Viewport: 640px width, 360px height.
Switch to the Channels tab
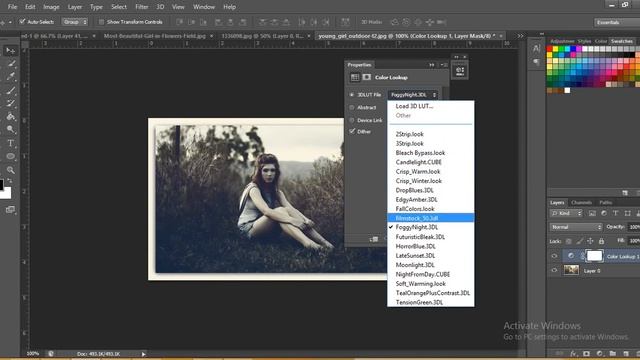point(581,202)
